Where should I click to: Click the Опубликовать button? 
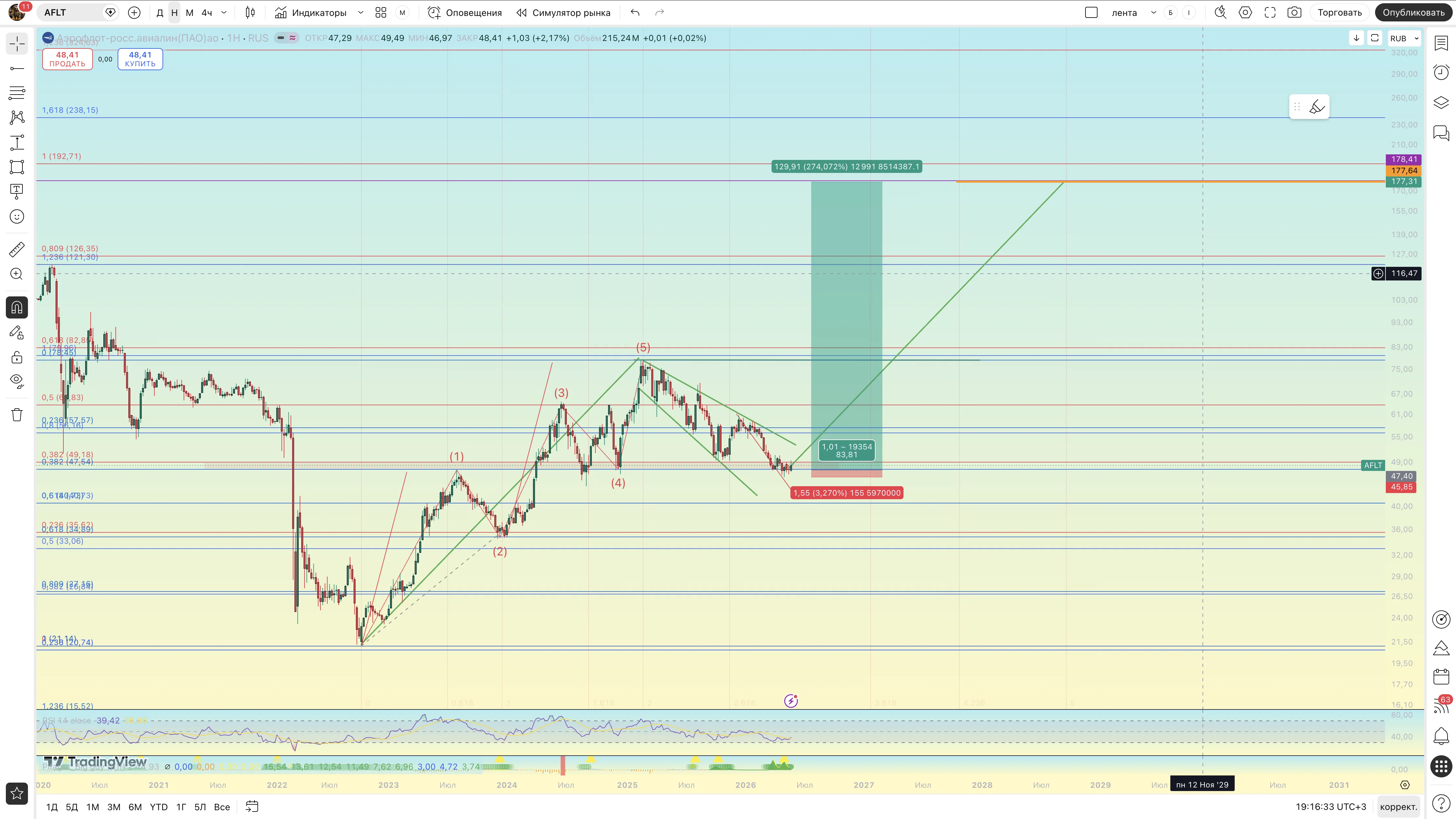click(x=1414, y=12)
